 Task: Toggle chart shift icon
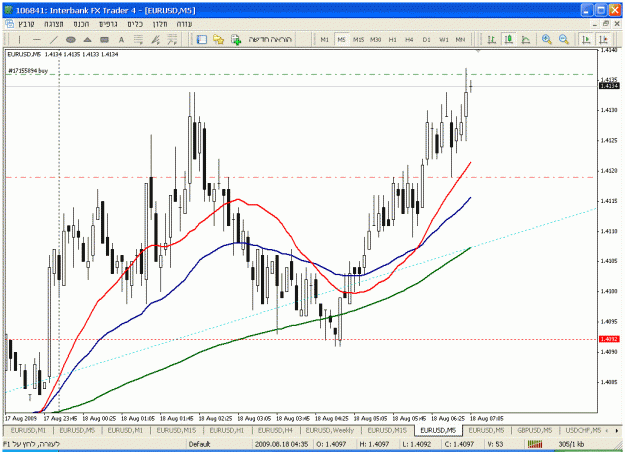(x=603, y=39)
